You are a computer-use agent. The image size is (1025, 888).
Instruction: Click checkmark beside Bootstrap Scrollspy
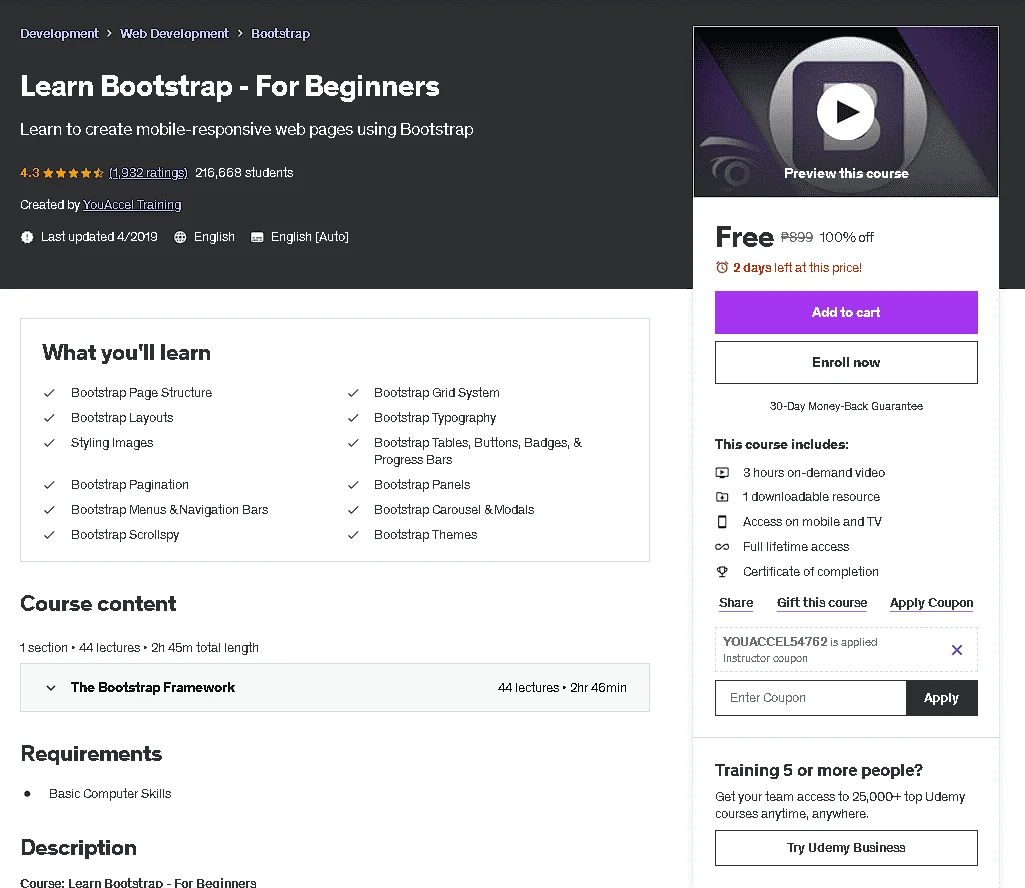(49, 535)
